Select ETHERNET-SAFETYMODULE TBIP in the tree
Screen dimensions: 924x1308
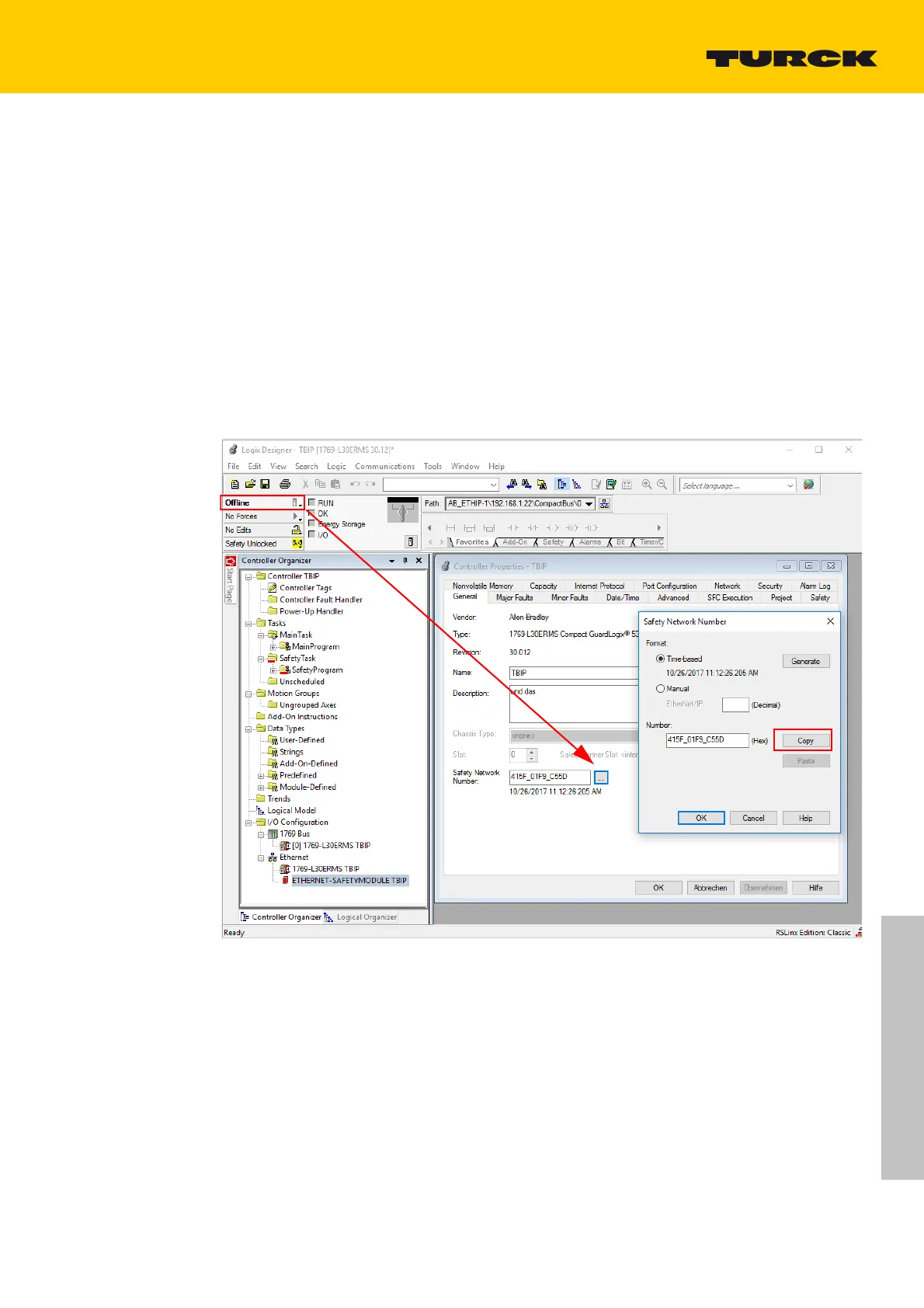349,881
